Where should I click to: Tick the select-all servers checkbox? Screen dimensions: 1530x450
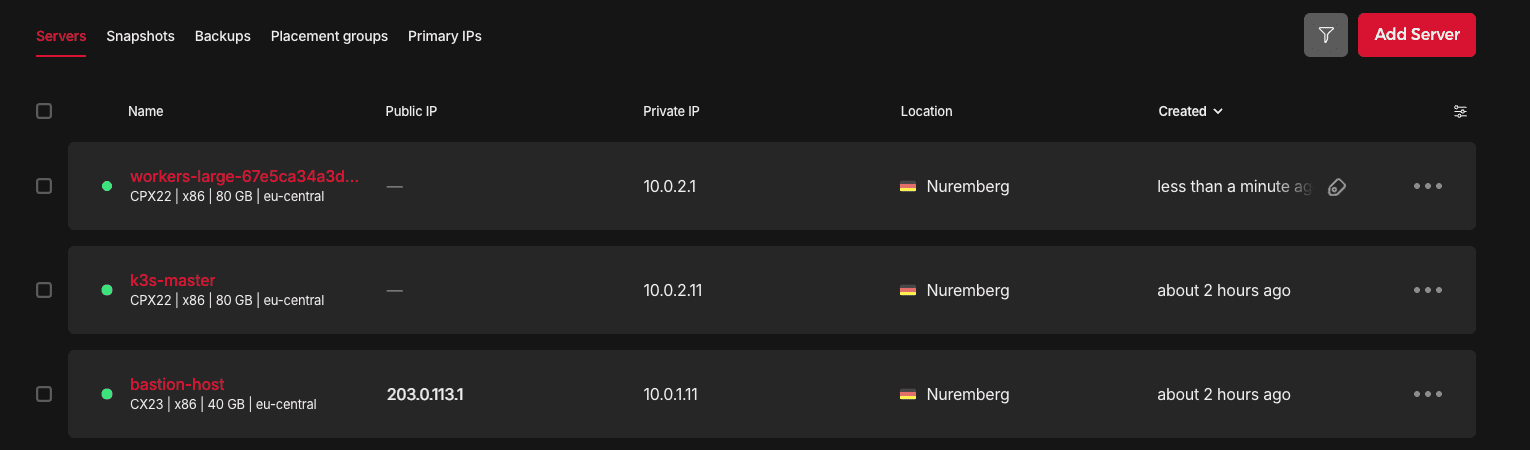point(44,111)
